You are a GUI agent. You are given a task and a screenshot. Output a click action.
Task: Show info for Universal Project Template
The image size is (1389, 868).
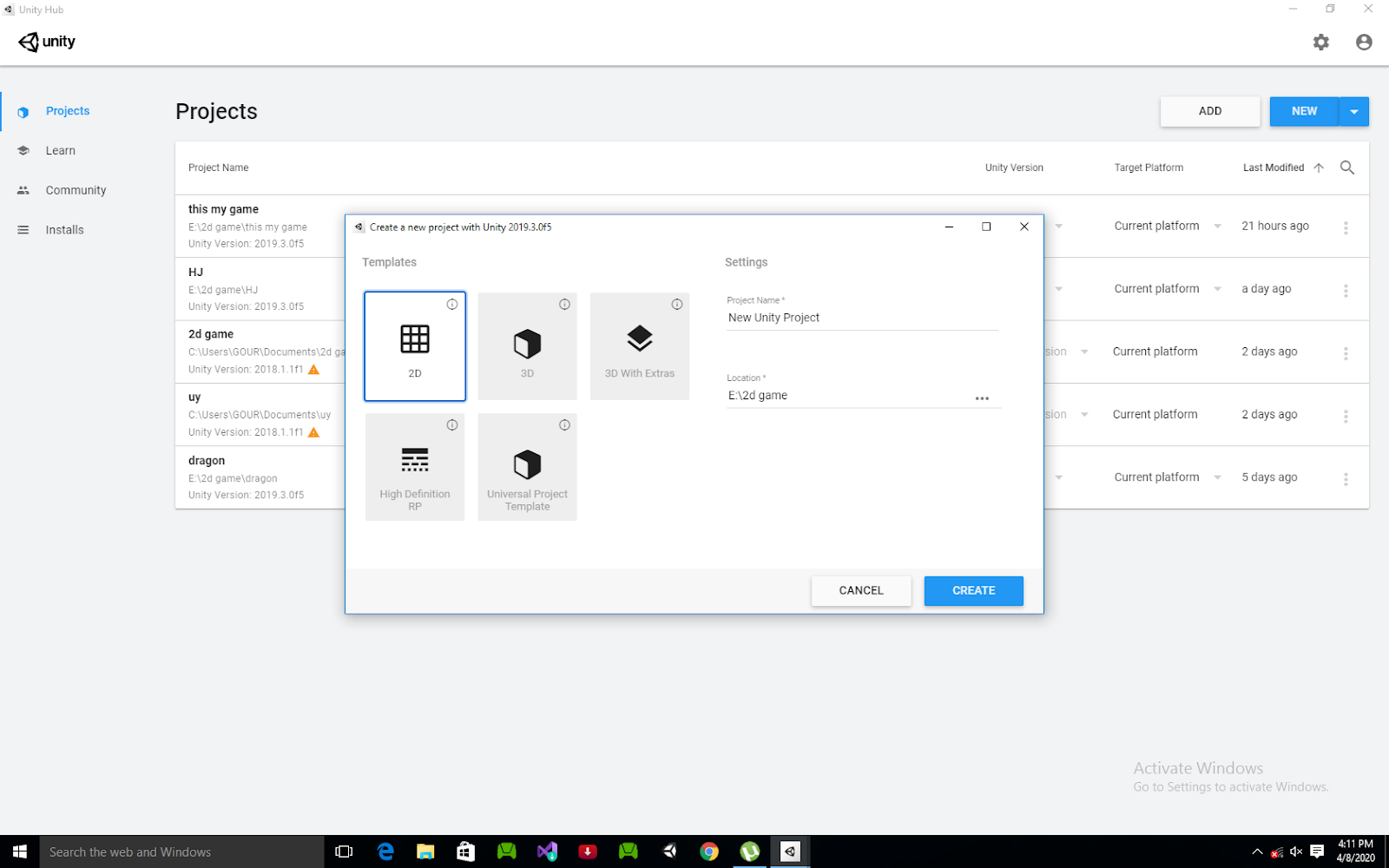click(564, 424)
